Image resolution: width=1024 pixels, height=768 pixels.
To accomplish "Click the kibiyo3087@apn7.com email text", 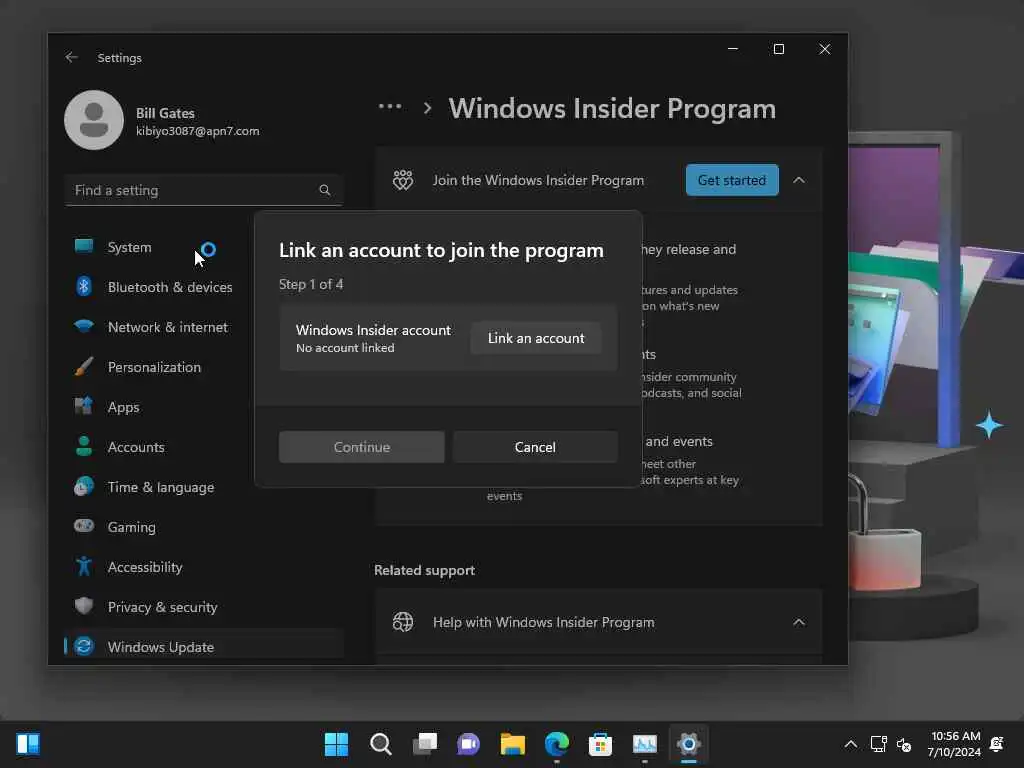I will pyautogui.click(x=197, y=131).
